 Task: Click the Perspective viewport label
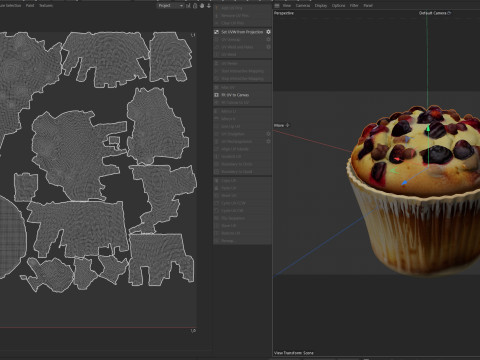point(284,13)
